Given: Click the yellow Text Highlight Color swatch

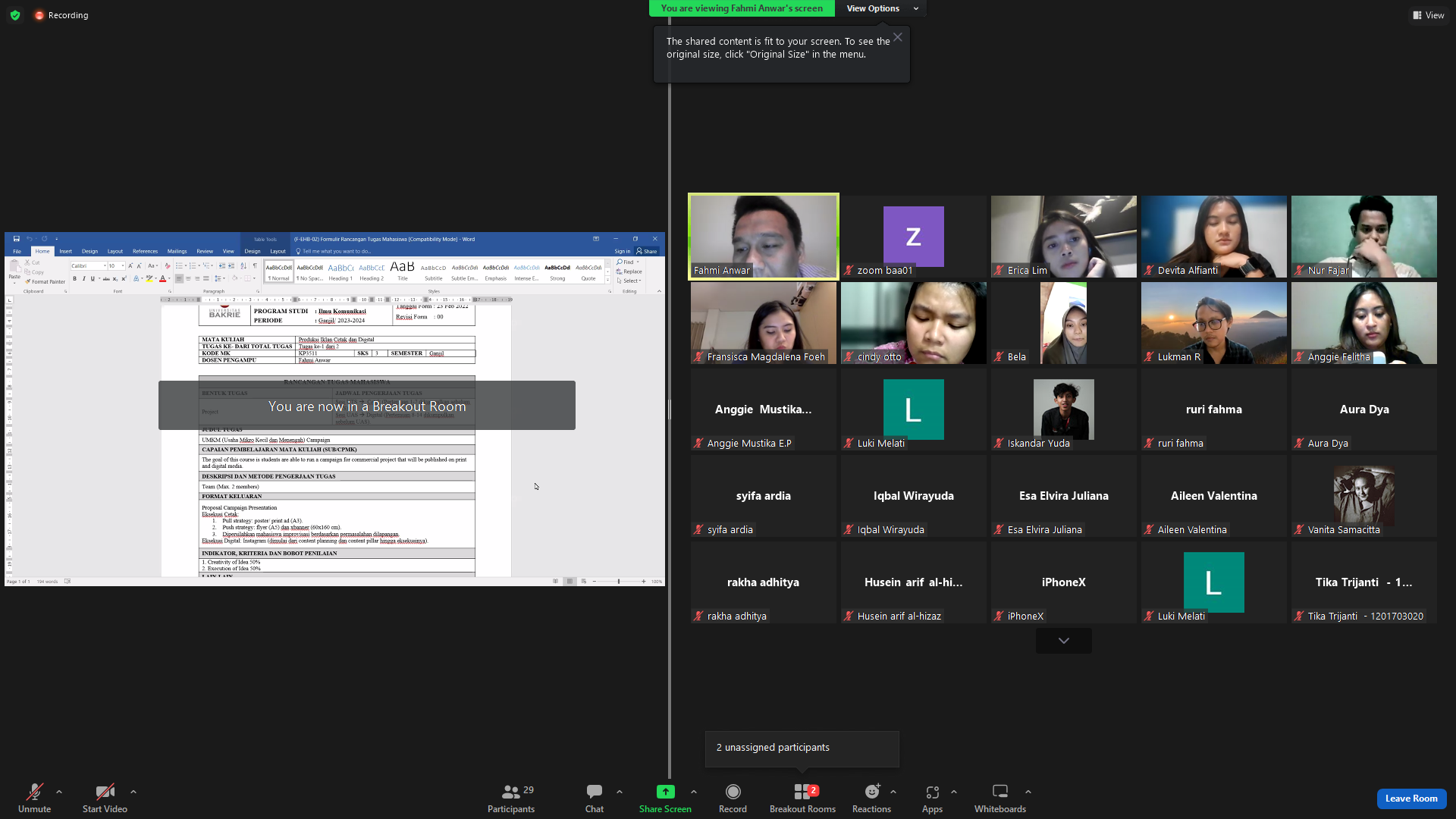Looking at the screenshot, I should click(149, 279).
